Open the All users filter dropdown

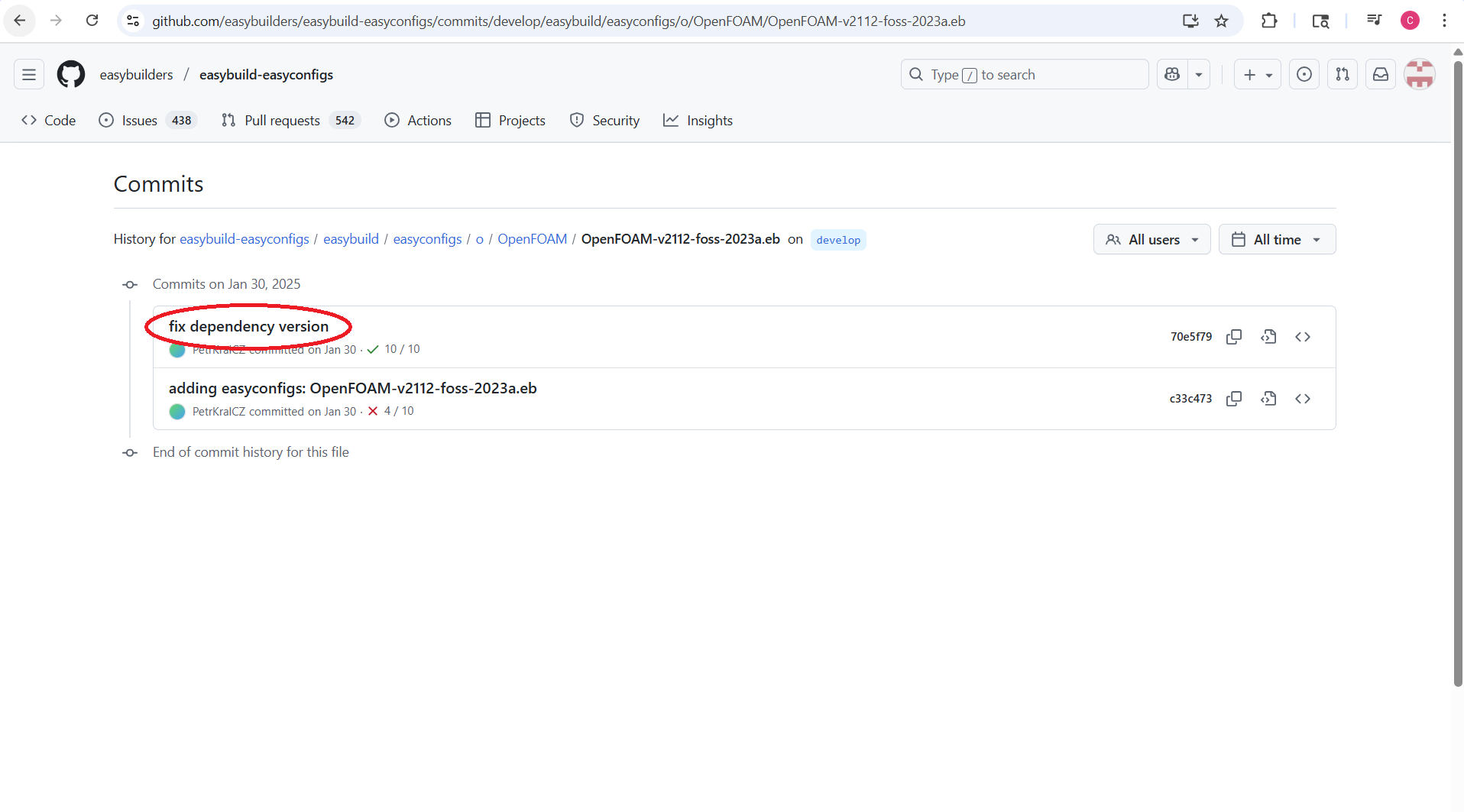[1151, 239]
